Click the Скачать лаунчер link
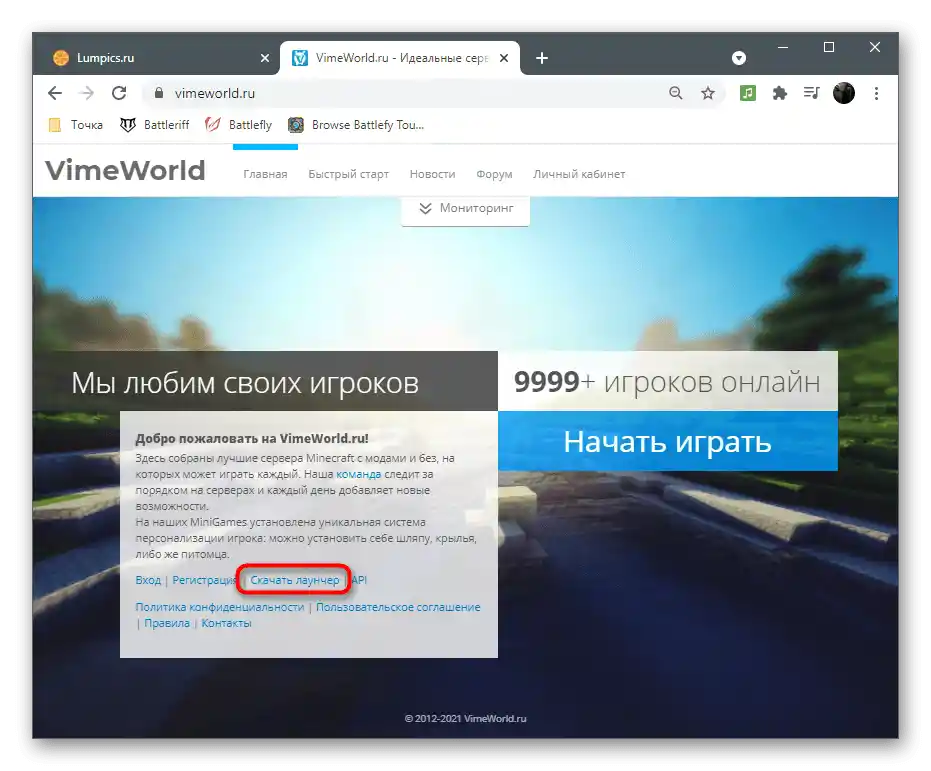 [x=294, y=580]
